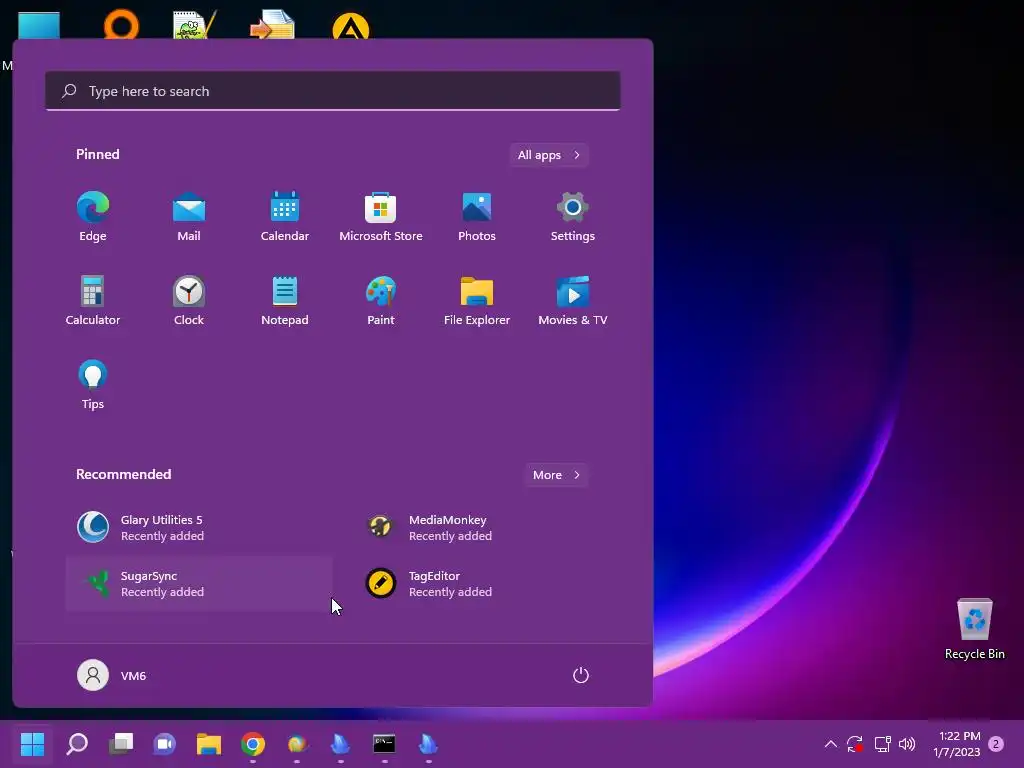
Task: Open Settings from the Pinned apps
Action: pyautogui.click(x=573, y=217)
